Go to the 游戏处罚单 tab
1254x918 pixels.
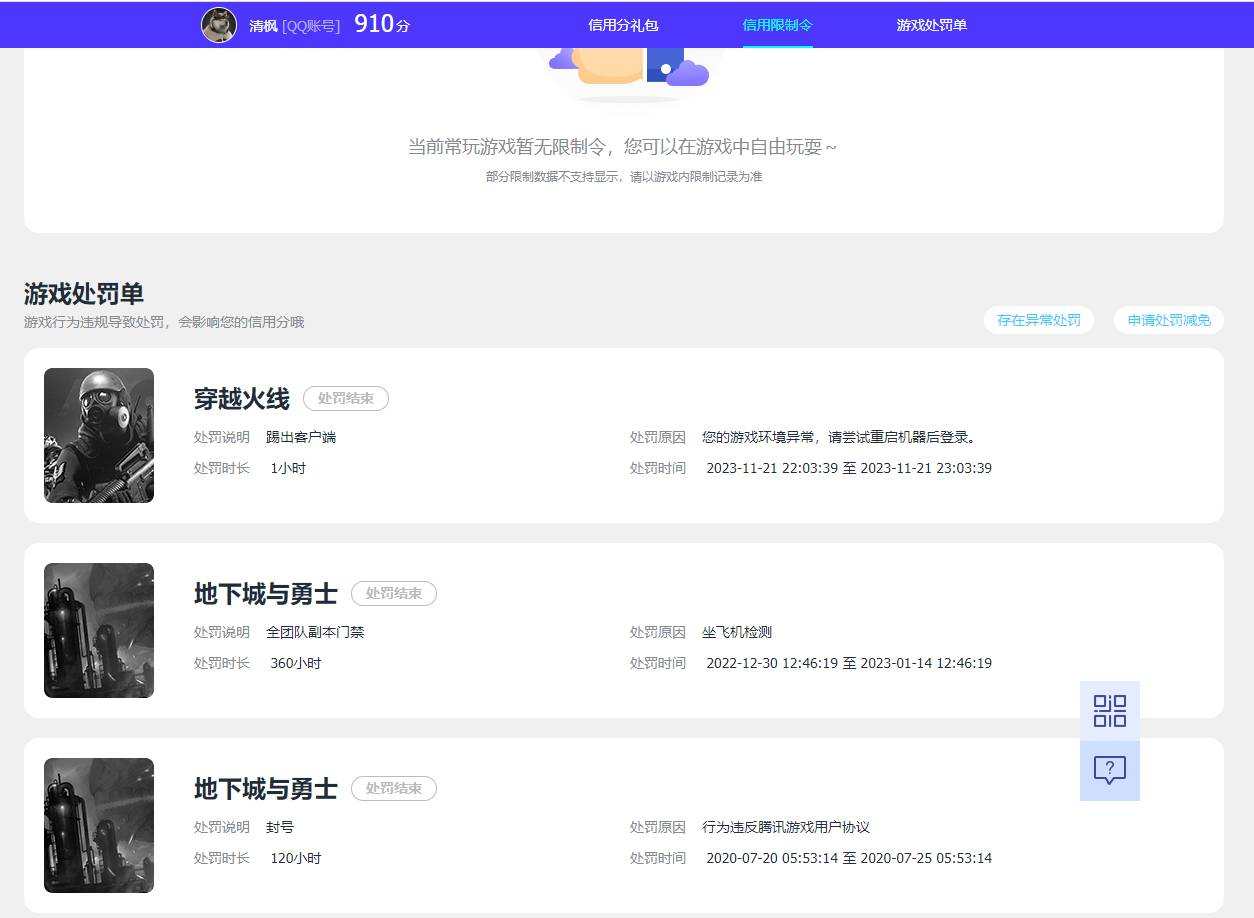931,25
